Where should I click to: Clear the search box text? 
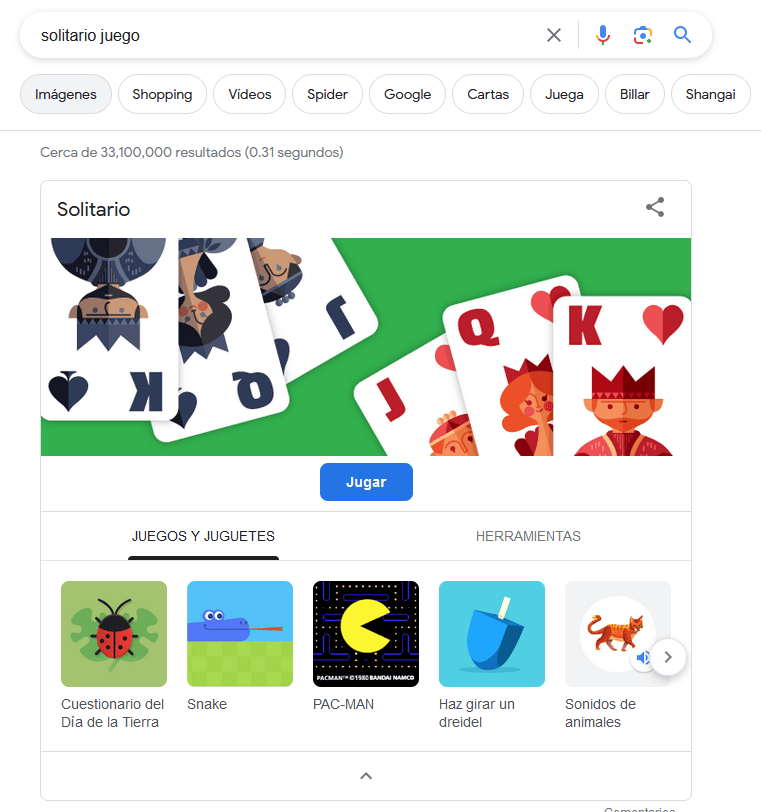pos(553,35)
